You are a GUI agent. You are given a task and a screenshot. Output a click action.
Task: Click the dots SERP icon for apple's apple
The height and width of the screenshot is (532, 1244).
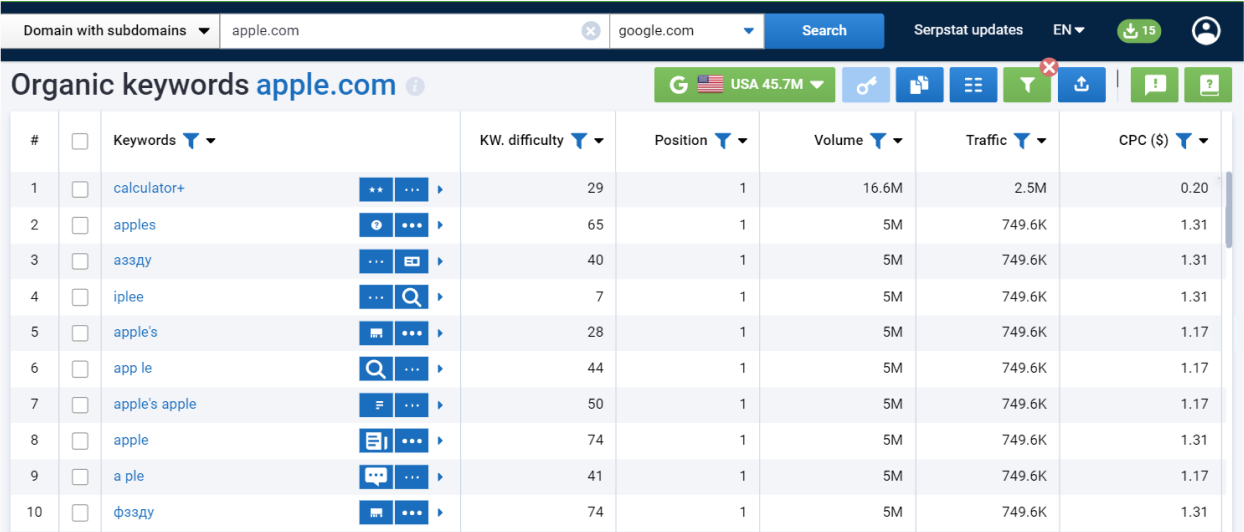pos(411,405)
